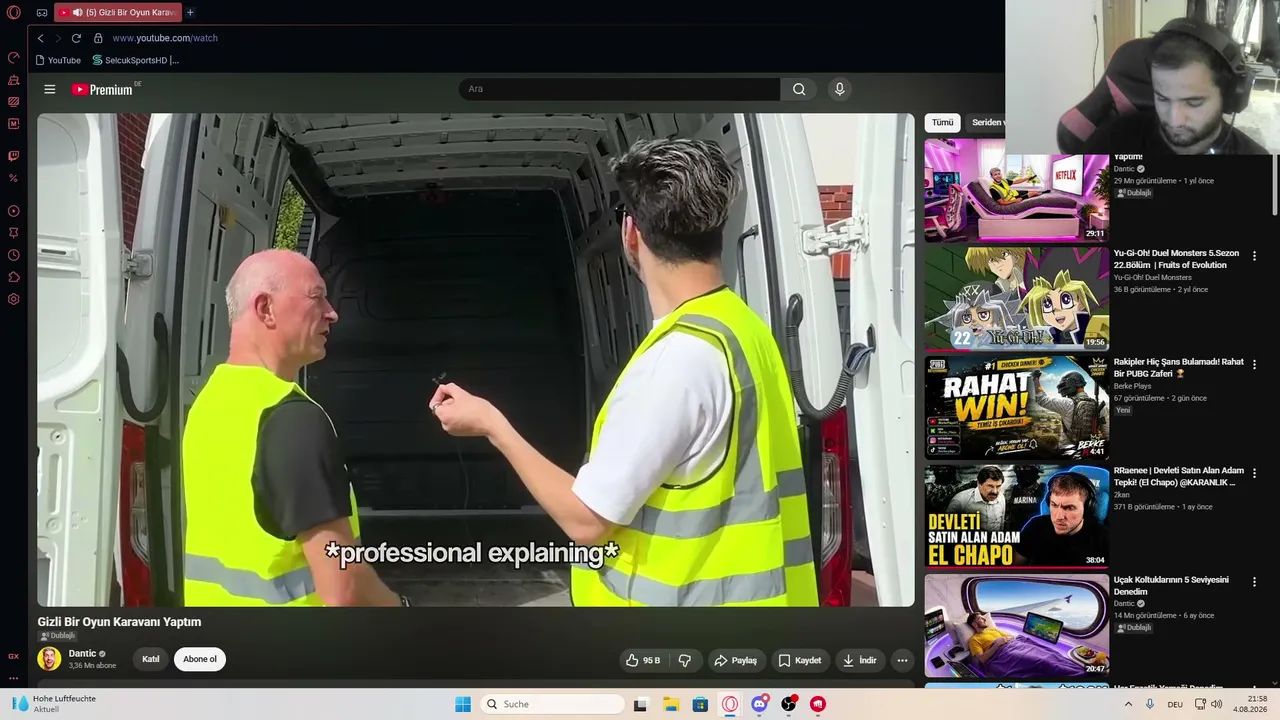The image size is (1280, 720).
Task: Open a new browser tab
Action: click(x=190, y=13)
